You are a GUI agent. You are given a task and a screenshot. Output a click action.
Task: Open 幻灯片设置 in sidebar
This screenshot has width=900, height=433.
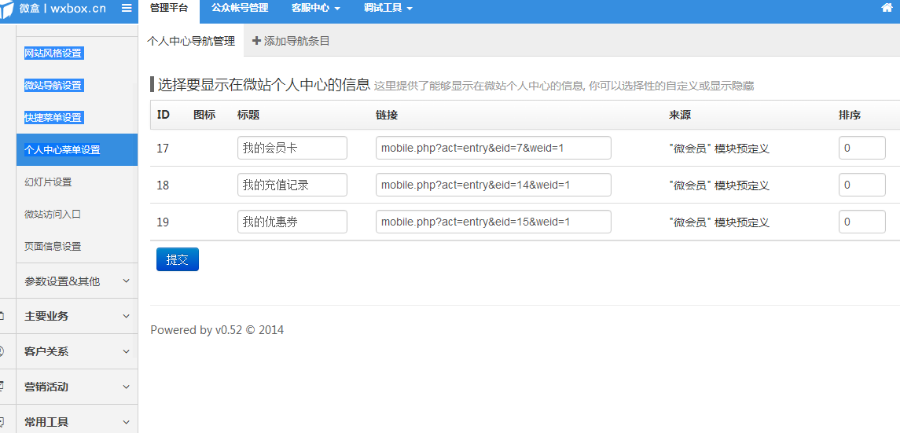[48, 182]
